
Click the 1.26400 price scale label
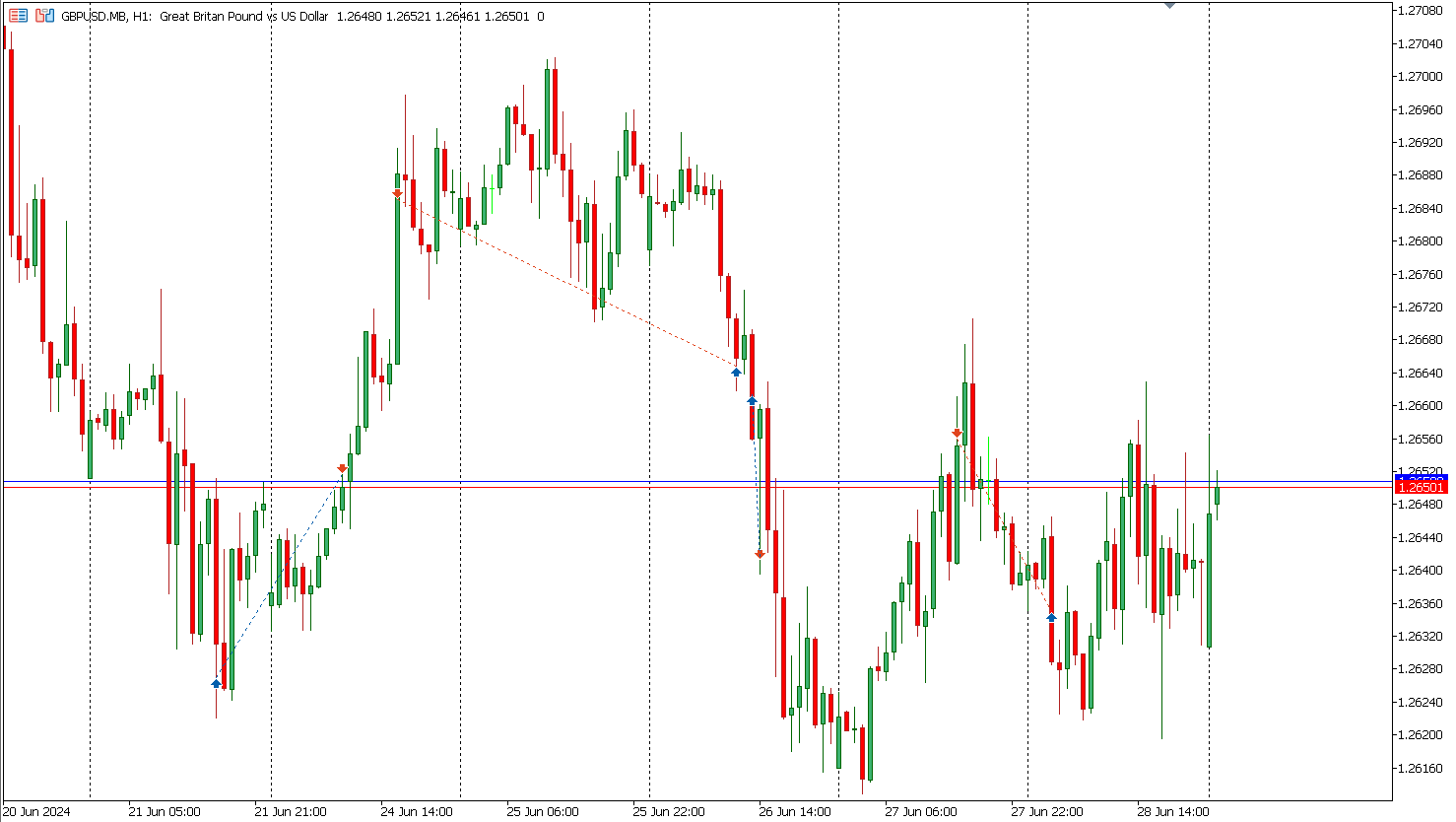1422,570
